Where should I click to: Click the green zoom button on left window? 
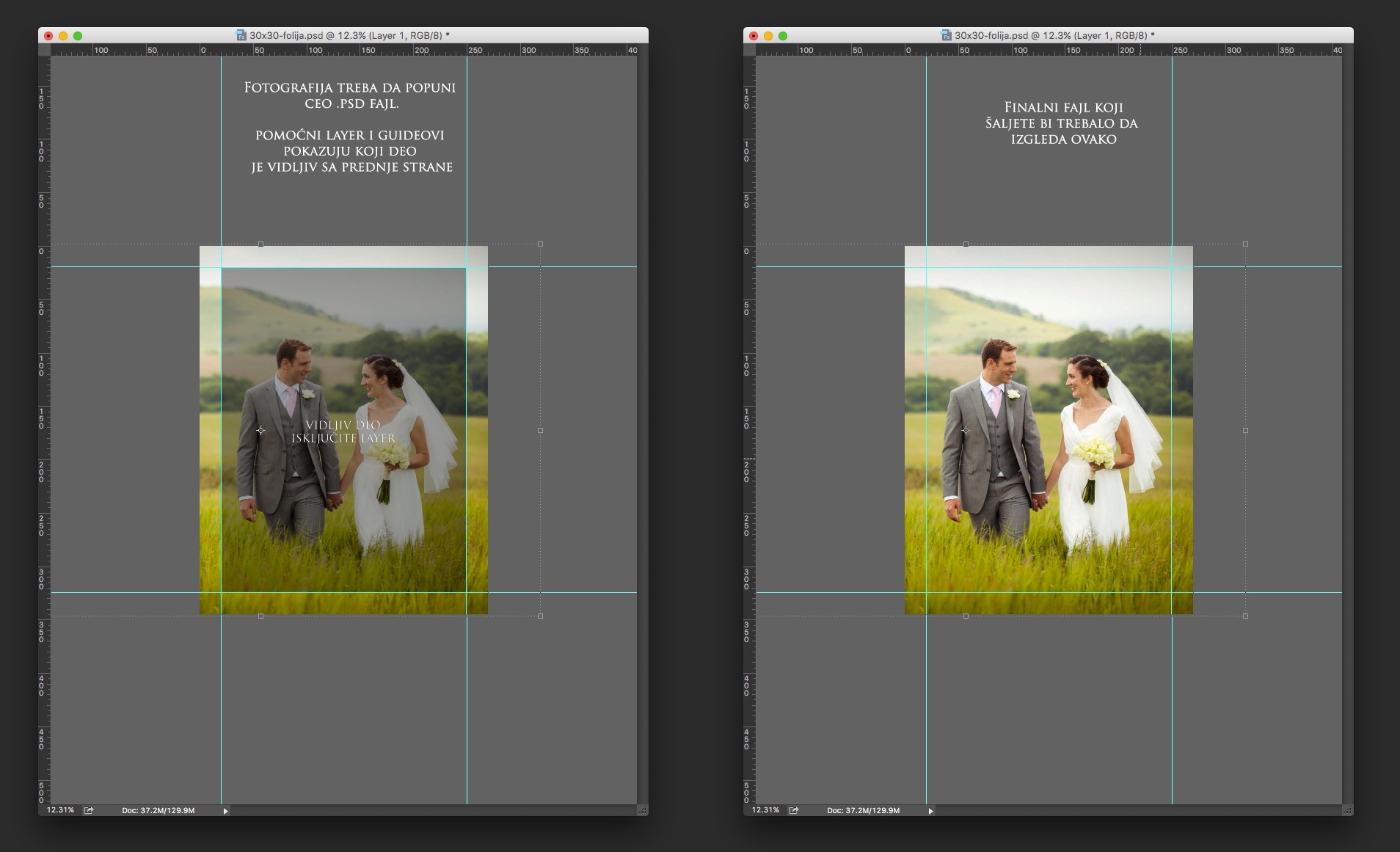tap(78, 36)
